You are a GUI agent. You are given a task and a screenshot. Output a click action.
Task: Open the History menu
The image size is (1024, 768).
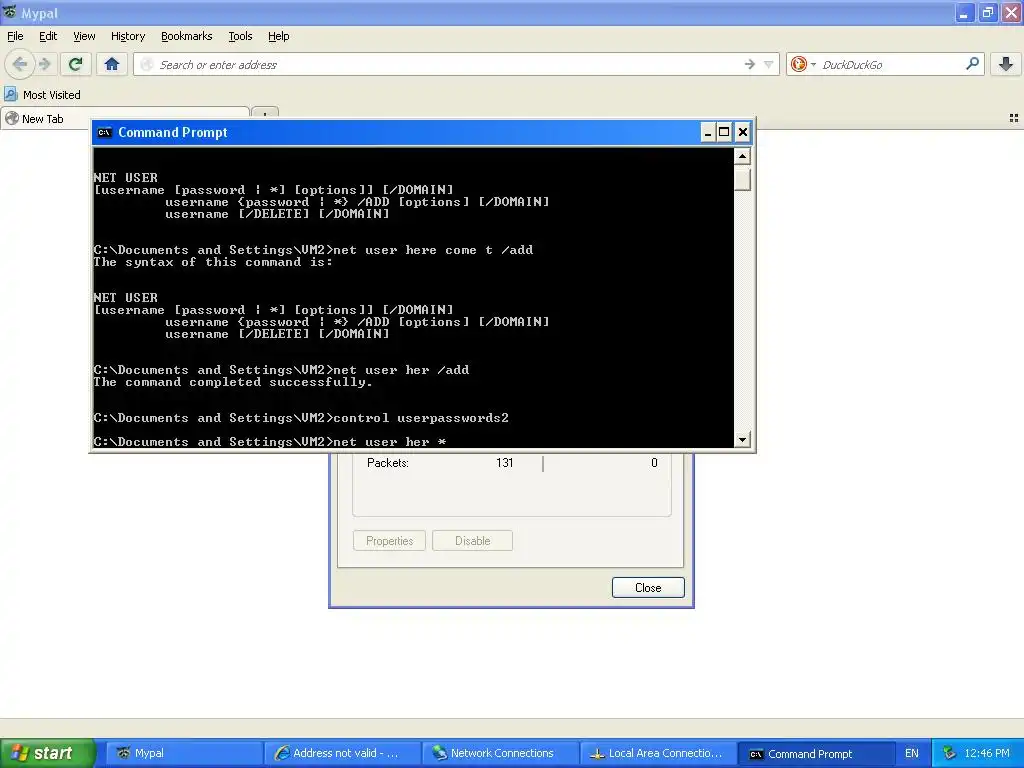tap(127, 36)
